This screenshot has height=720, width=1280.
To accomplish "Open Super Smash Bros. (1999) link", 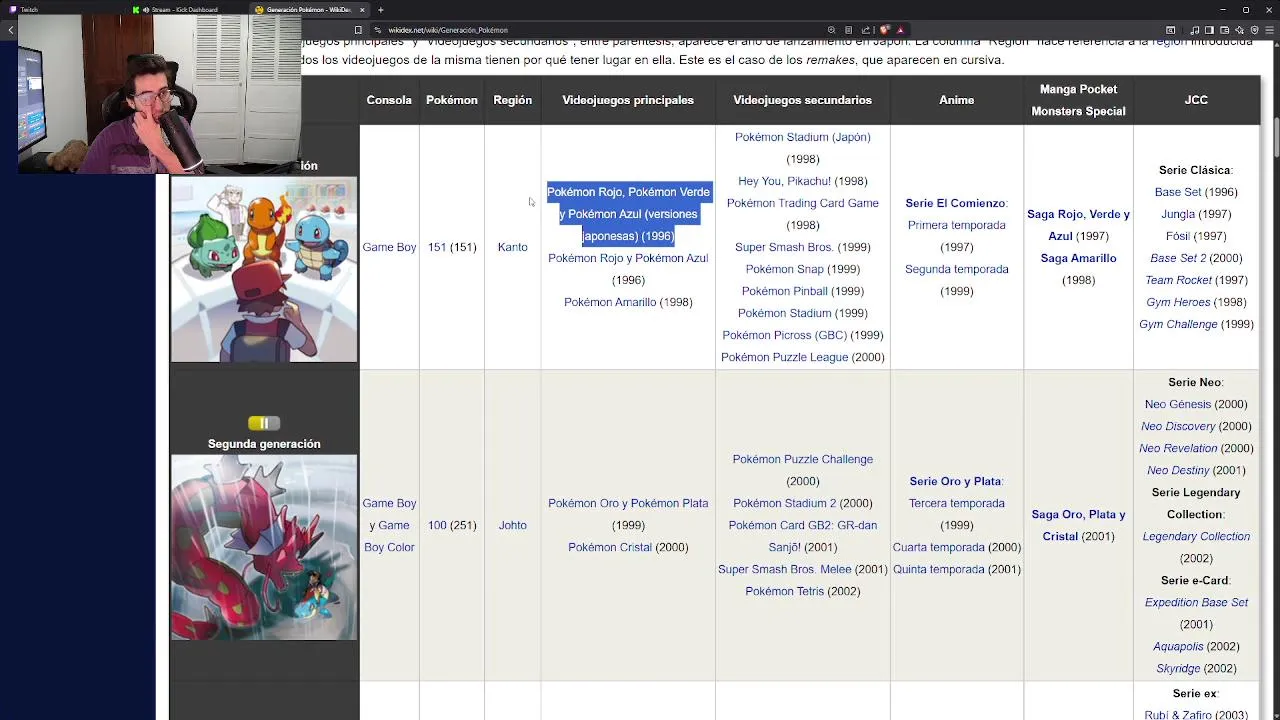I will 784,247.
